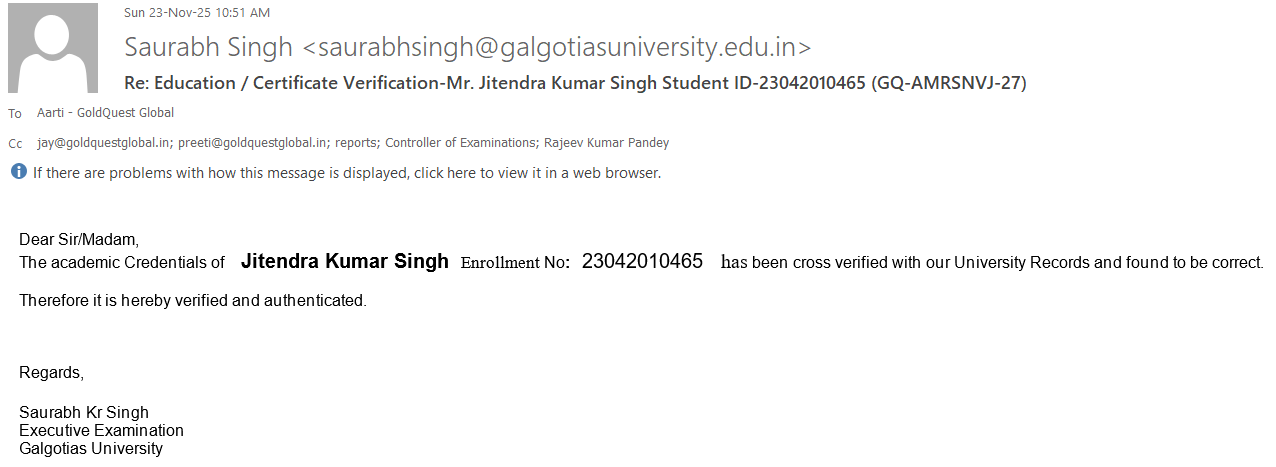Click the blue information icon

tap(18, 172)
